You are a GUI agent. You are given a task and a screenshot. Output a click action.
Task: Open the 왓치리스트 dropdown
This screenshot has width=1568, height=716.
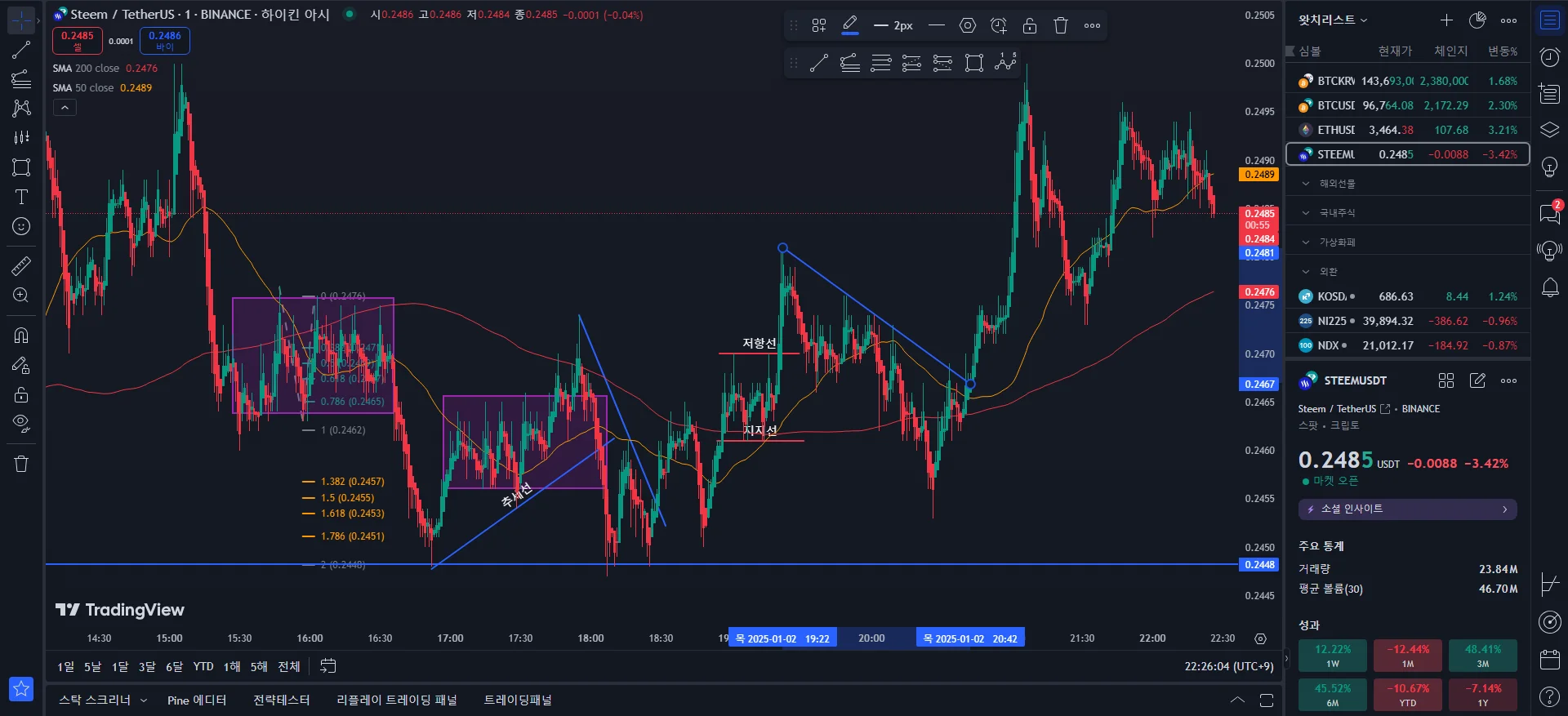pyautogui.click(x=1333, y=20)
